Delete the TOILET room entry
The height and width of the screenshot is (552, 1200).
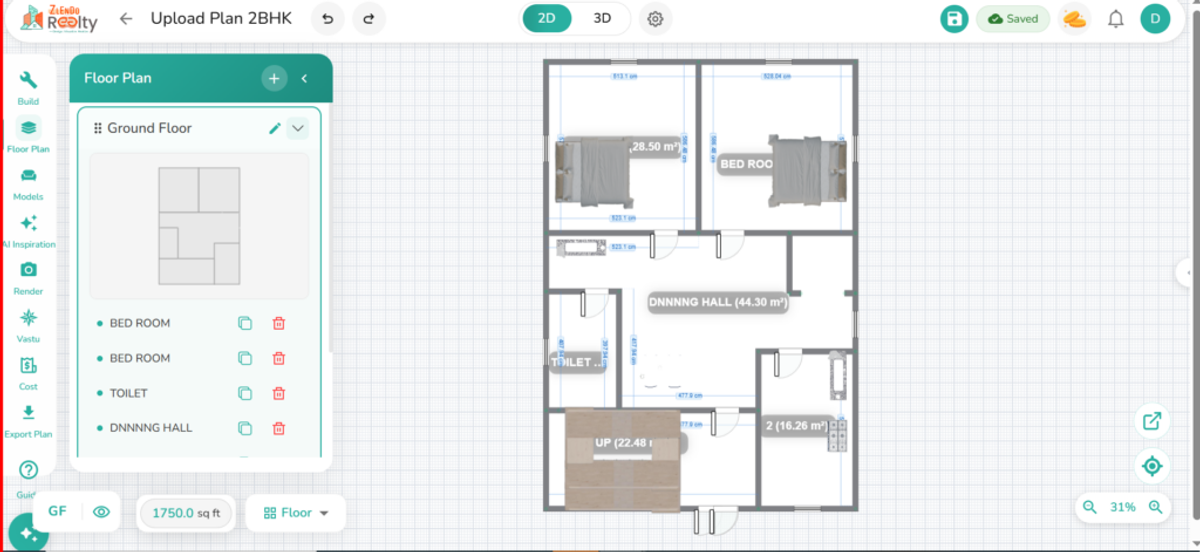click(x=279, y=393)
